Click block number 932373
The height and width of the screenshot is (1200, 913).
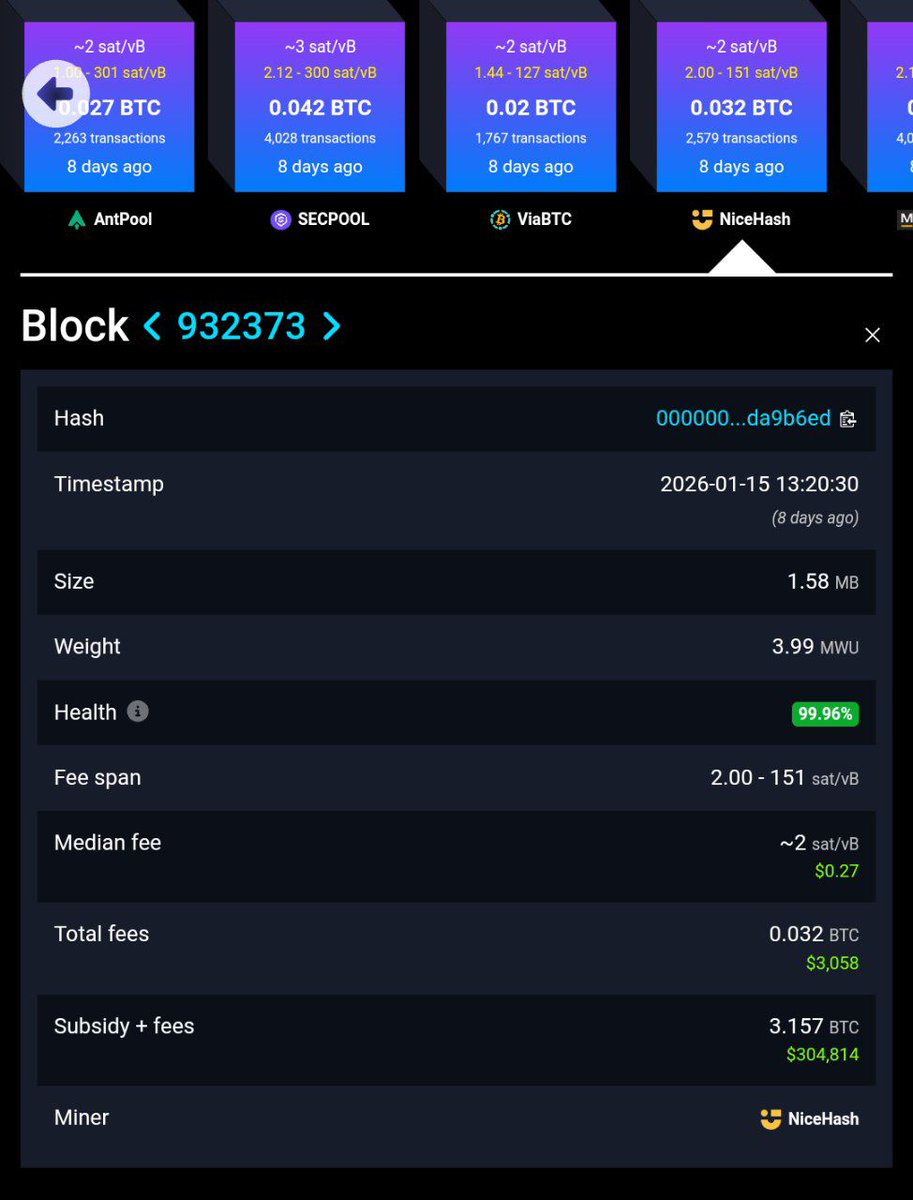pyautogui.click(x=241, y=326)
